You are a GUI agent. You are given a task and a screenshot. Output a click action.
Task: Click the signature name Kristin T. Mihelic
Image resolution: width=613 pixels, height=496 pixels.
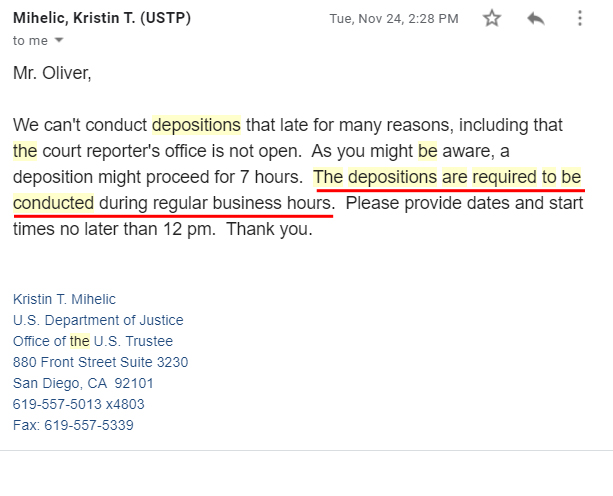point(64,299)
